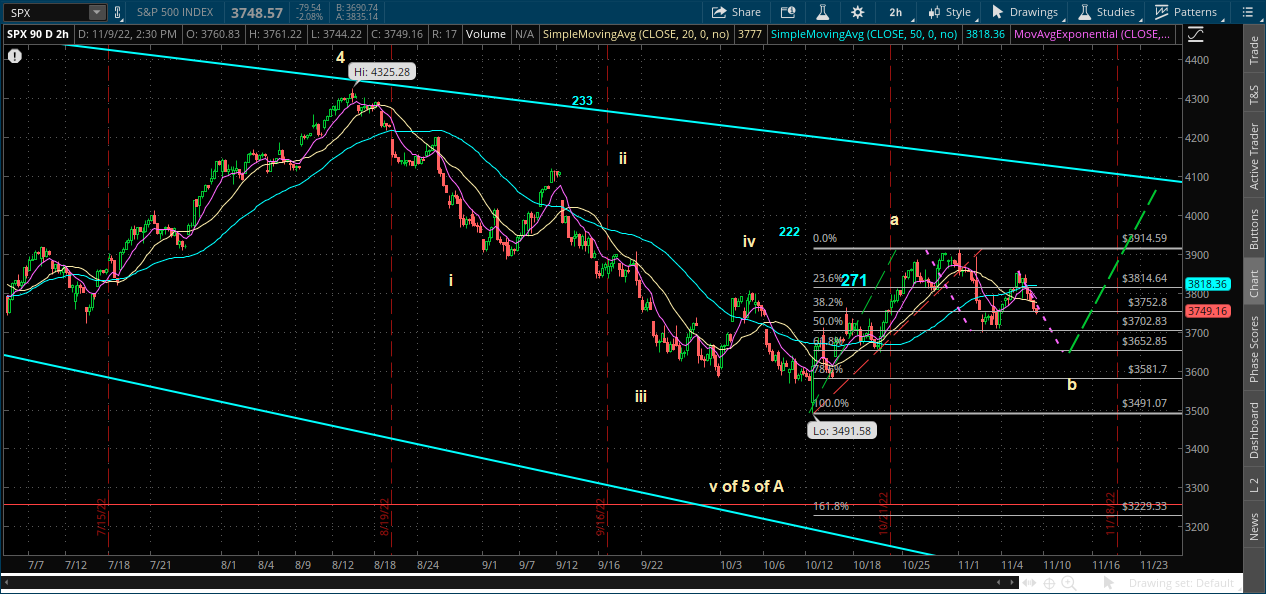Expand the SPX symbol dropdown arrow
Screen dimensions: 1266x594
pyautogui.click(x=96, y=12)
